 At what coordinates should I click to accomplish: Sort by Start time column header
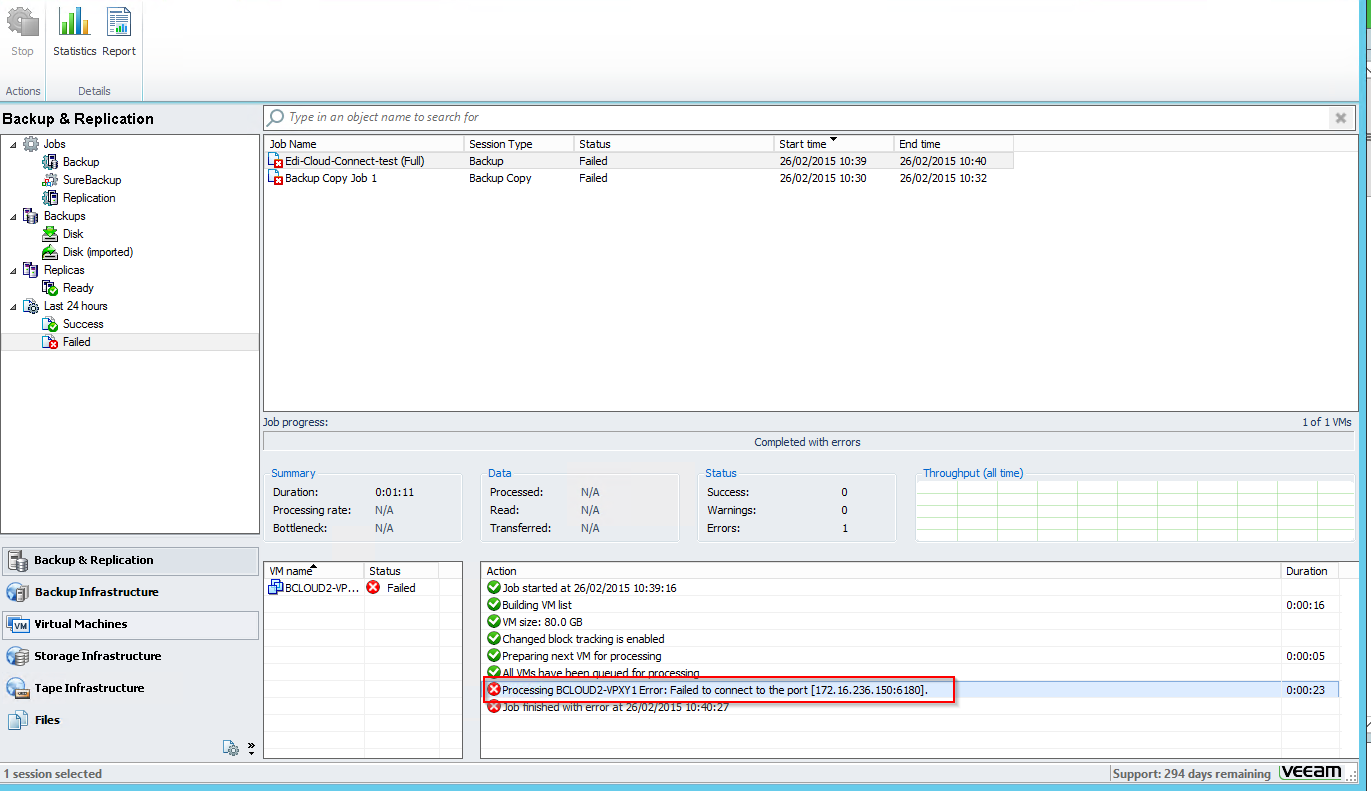[833, 144]
